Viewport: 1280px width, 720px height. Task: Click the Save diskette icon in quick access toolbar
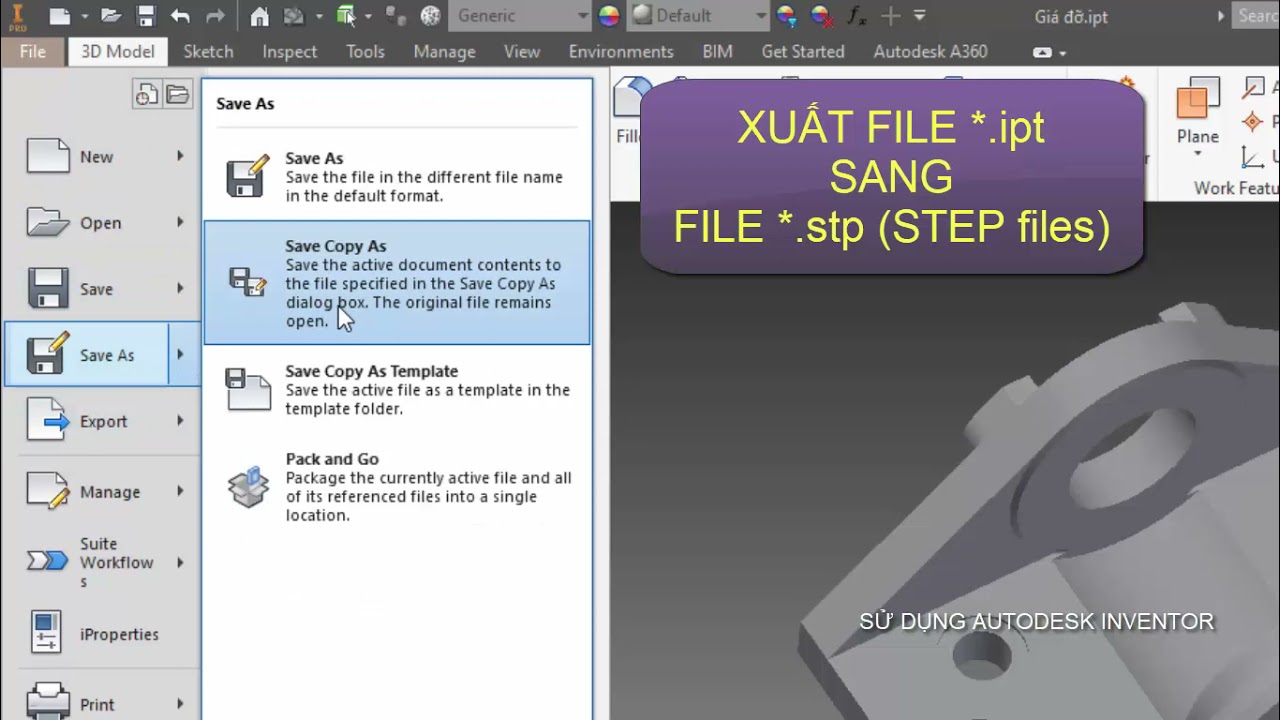coord(146,16)
